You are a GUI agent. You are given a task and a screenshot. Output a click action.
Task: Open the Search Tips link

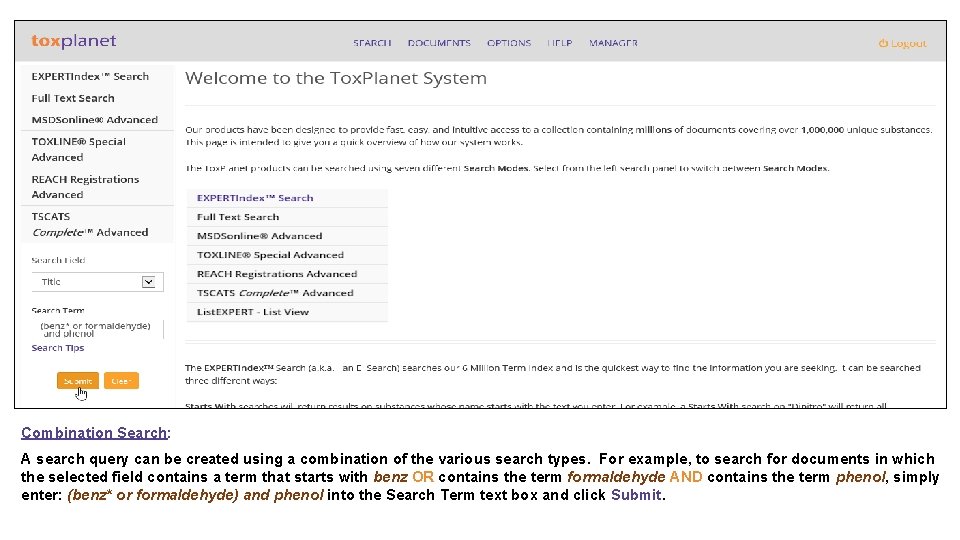tap(58, 348)
